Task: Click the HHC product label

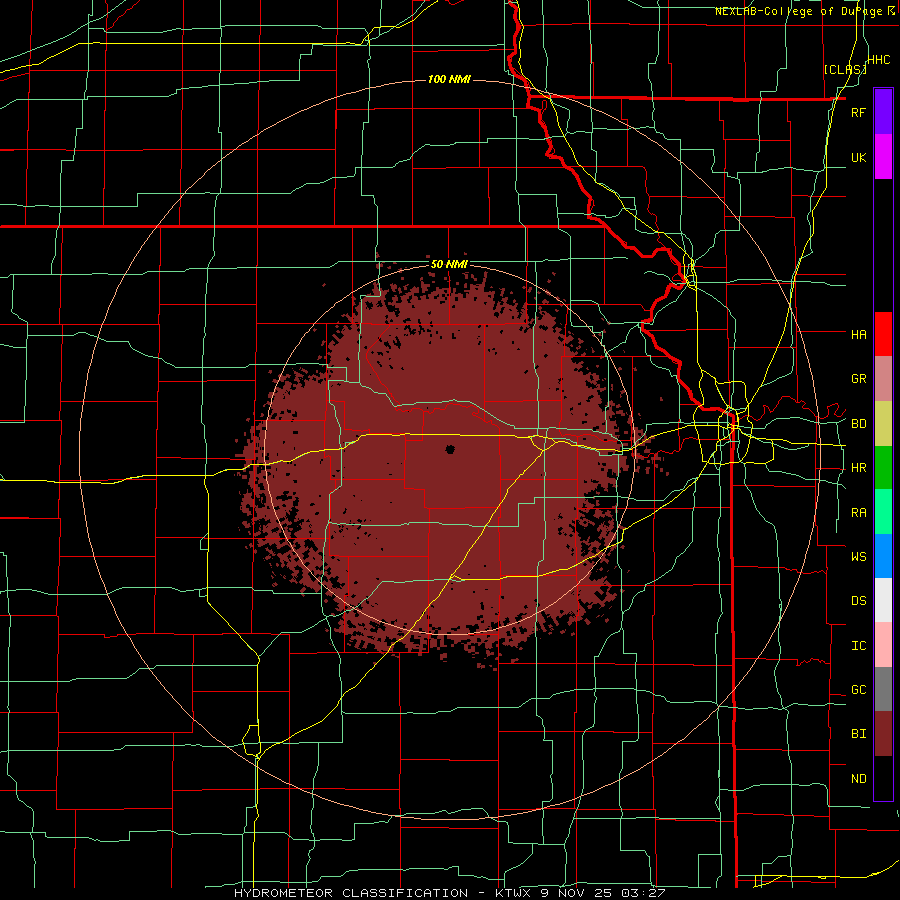Action: tap(879, 60)
